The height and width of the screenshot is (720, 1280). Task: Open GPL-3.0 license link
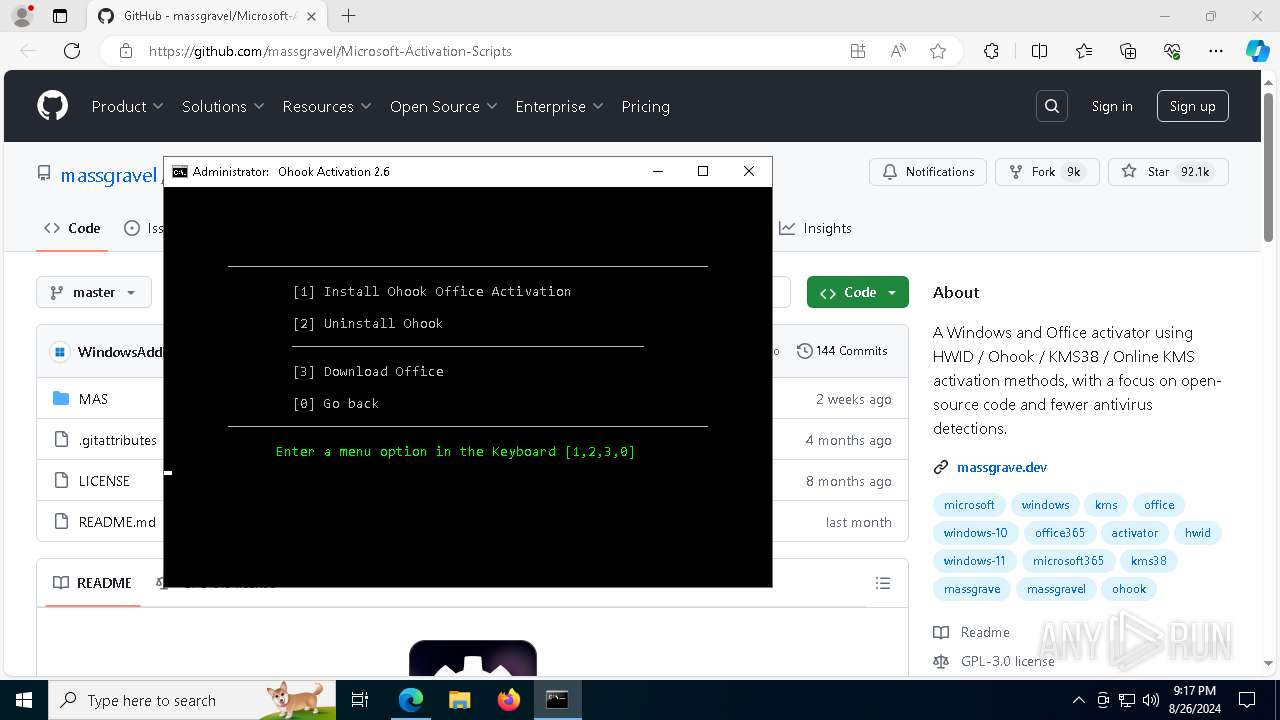click(1007, 661)
